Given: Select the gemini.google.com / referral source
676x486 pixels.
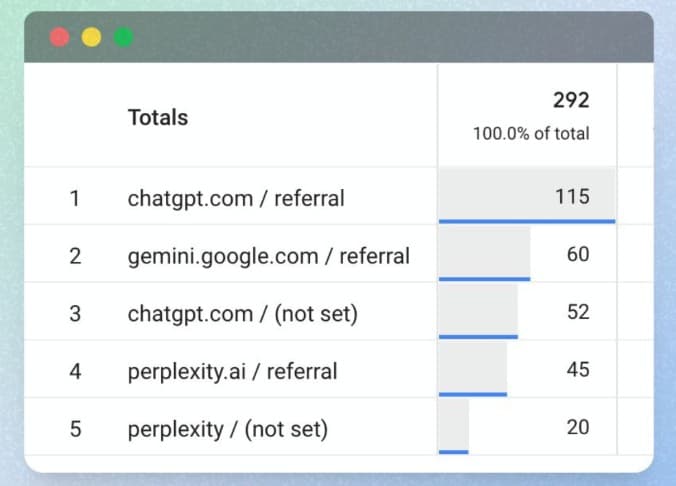Looking at the screenshot, I should click(x=269, y=256).
